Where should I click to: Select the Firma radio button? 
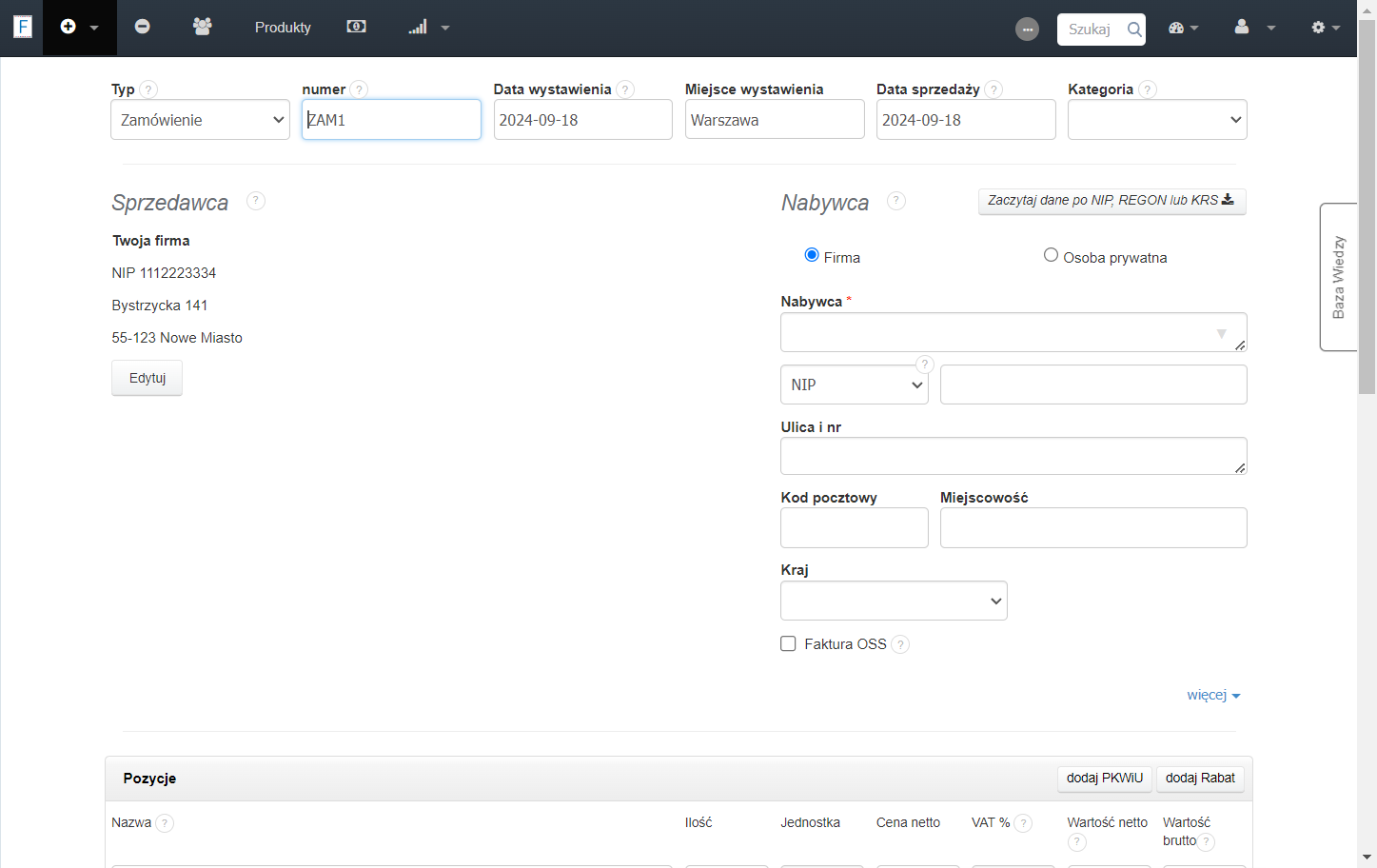point(812,255)
